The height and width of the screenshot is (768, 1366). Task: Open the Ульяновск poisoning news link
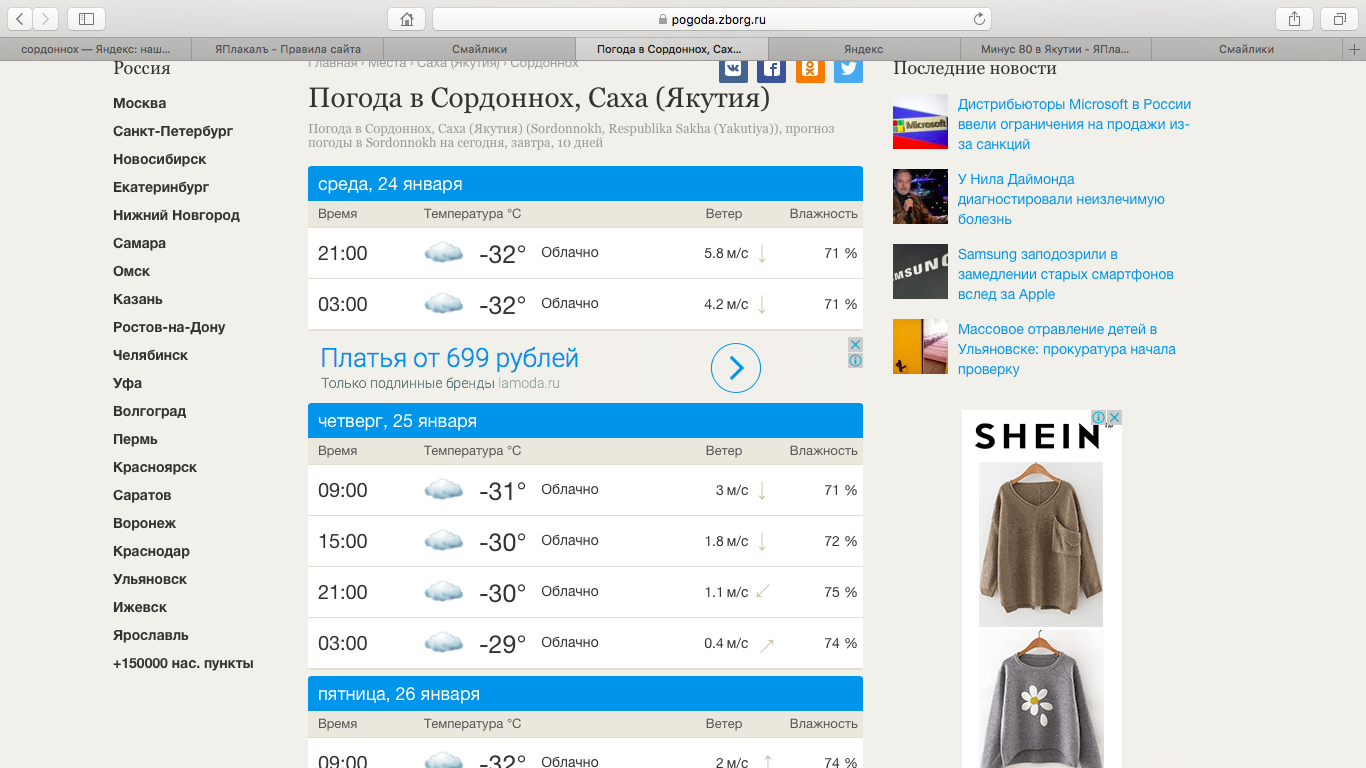[1067, 349]
